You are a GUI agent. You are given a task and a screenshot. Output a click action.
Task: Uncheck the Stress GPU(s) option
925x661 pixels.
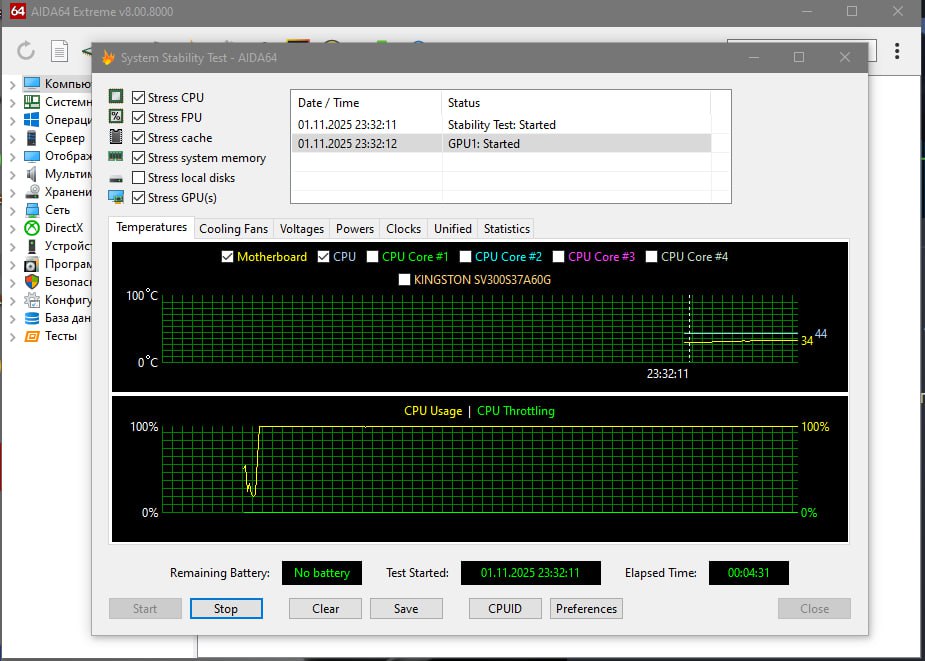(x=138, y=198)
